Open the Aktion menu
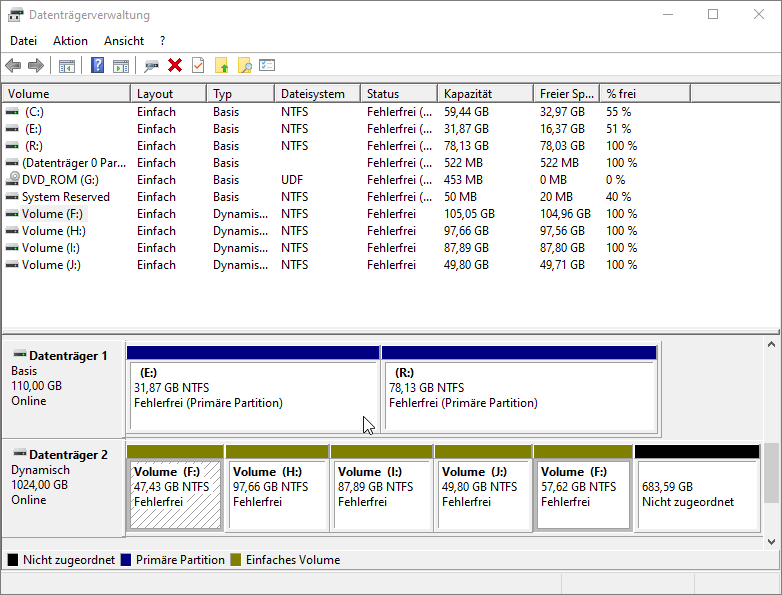Viewport: 782px width, 595px height. coord(70,41)
